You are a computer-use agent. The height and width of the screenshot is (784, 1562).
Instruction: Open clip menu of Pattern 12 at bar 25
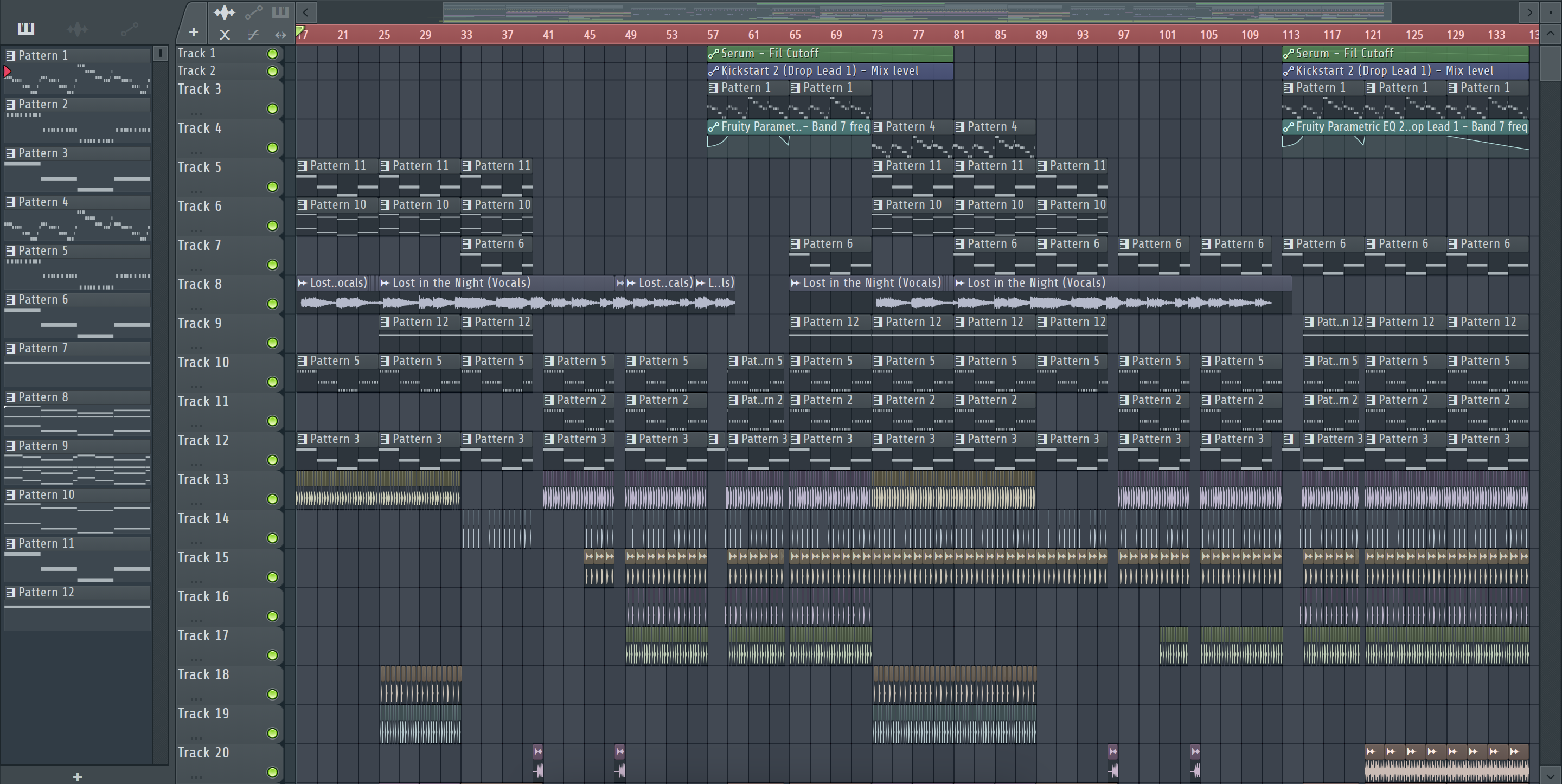(x=385, y=322)
